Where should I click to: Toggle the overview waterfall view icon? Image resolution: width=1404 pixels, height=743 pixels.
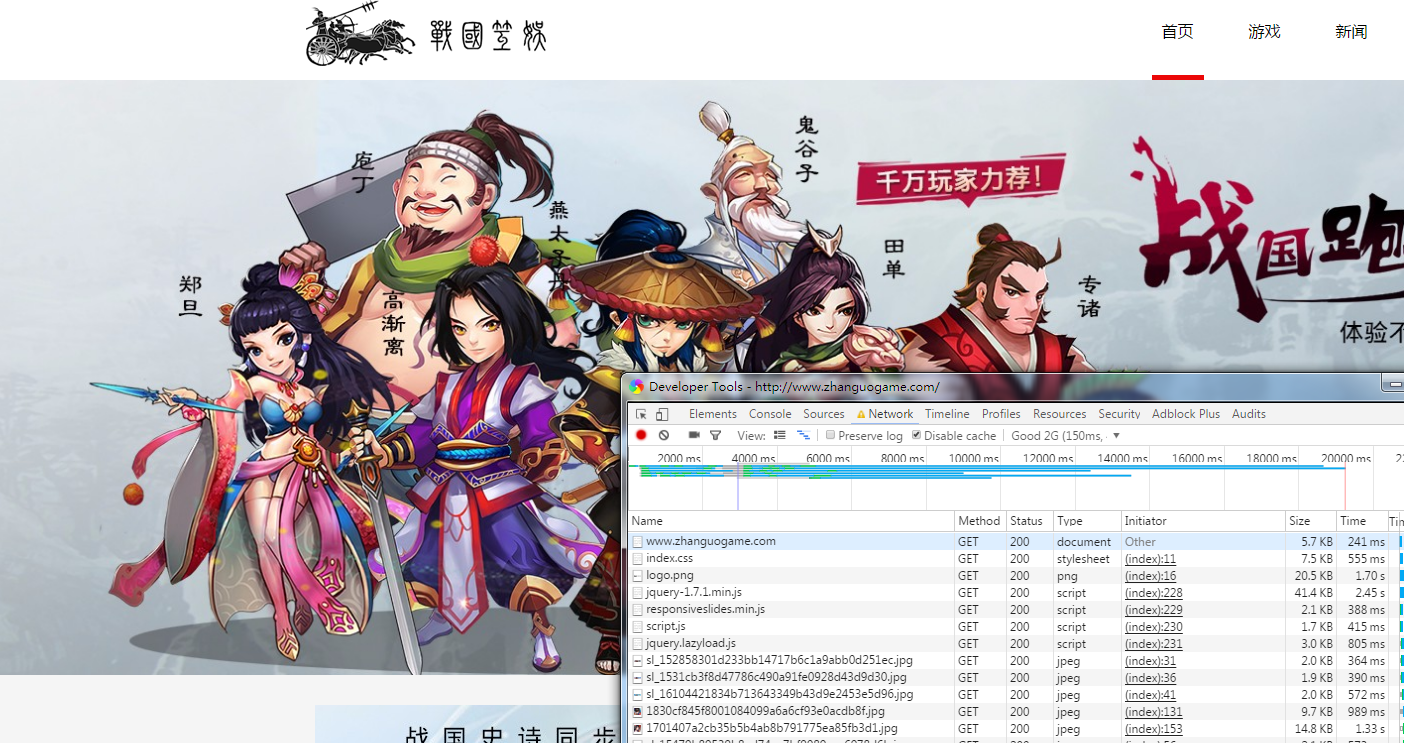click(803, 435)
